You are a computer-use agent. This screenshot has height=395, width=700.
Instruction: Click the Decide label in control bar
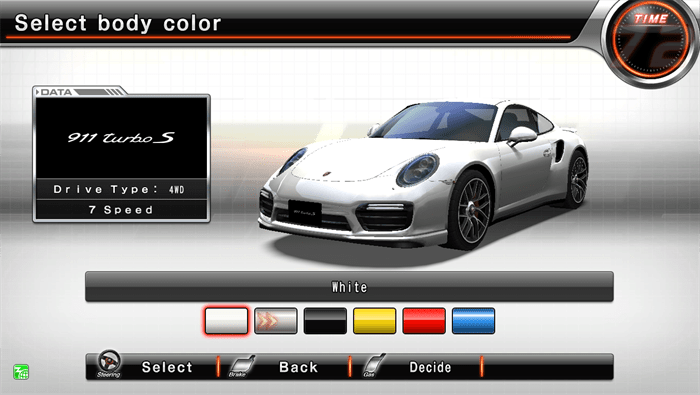(x=430, y=367)
